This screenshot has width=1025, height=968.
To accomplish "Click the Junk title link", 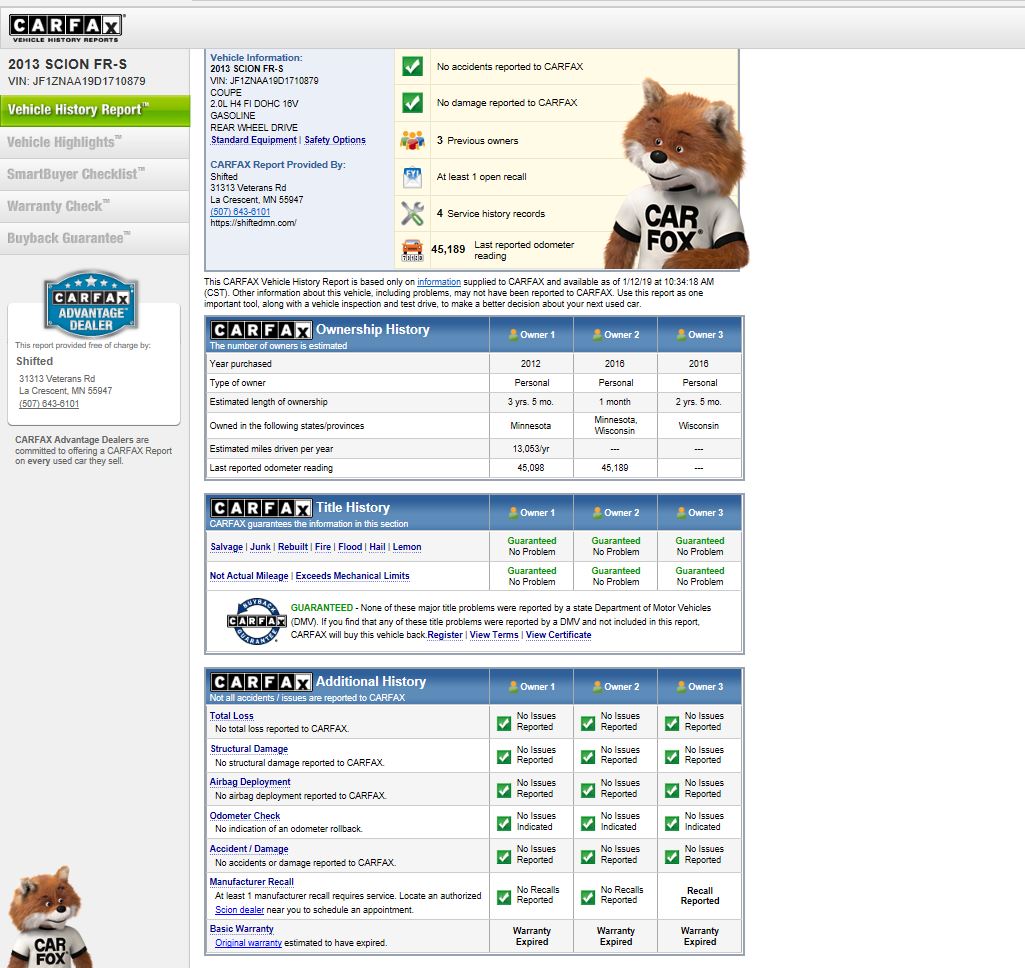I will tap(260, 547).
